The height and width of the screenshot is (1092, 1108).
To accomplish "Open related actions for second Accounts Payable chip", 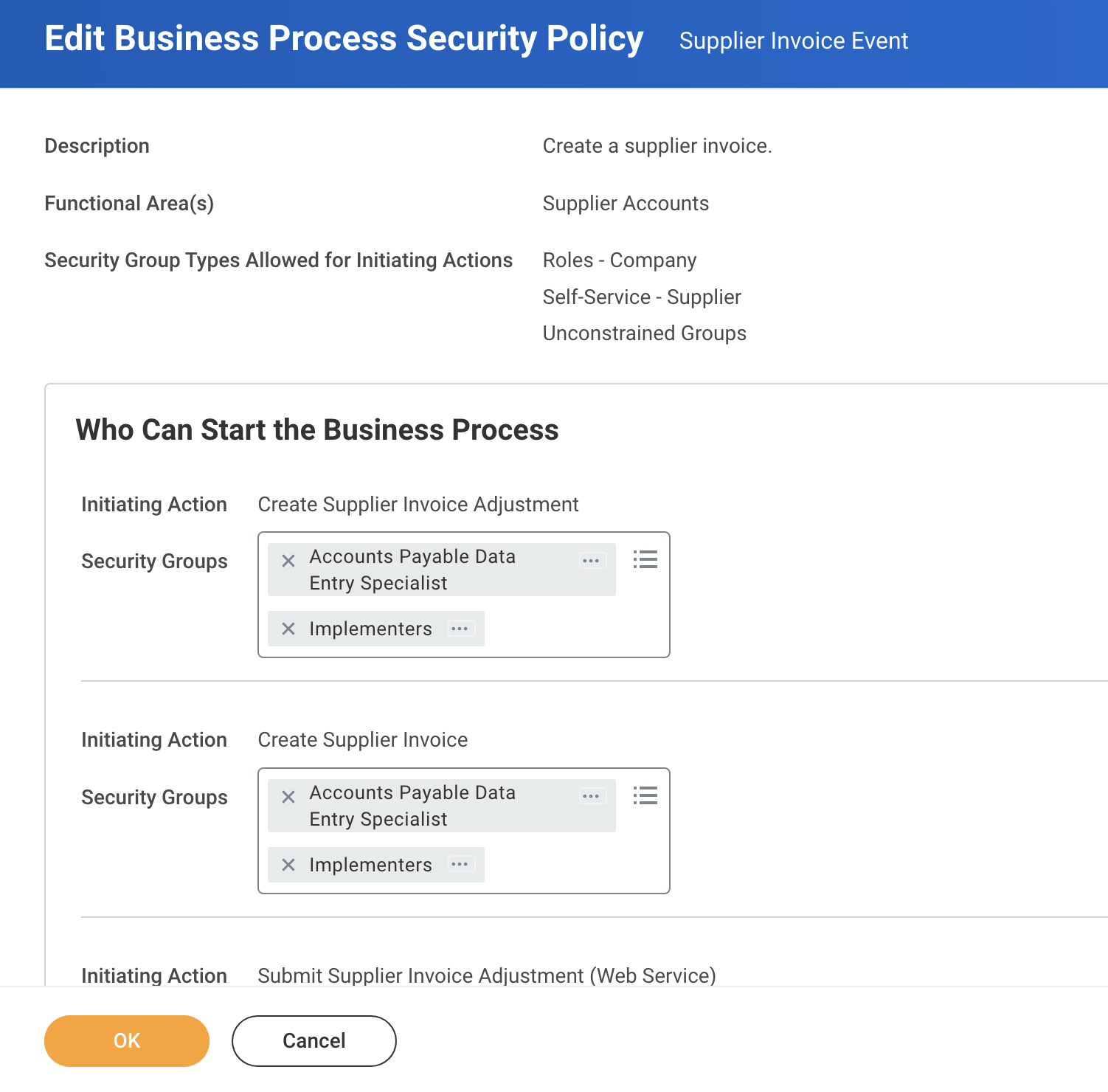I will coord(591,796).
